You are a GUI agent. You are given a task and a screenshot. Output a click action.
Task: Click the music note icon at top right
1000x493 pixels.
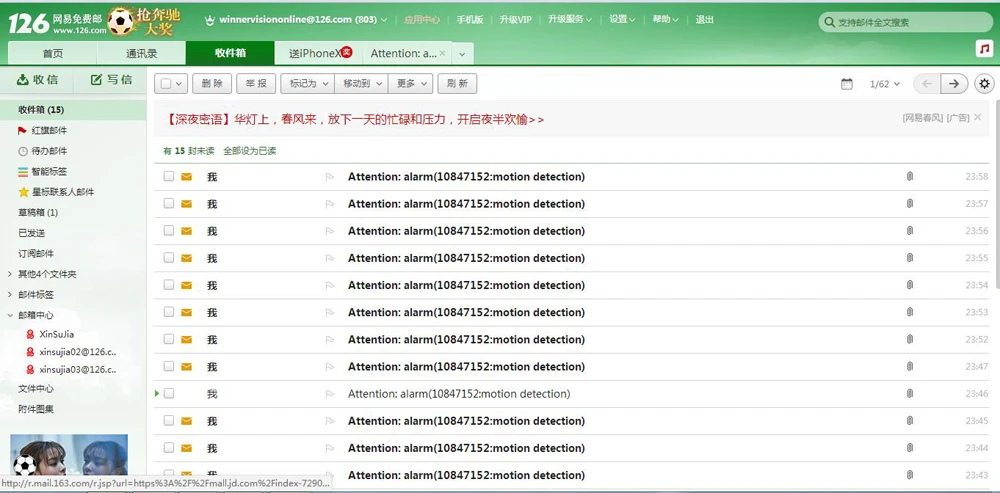point(985,48)
